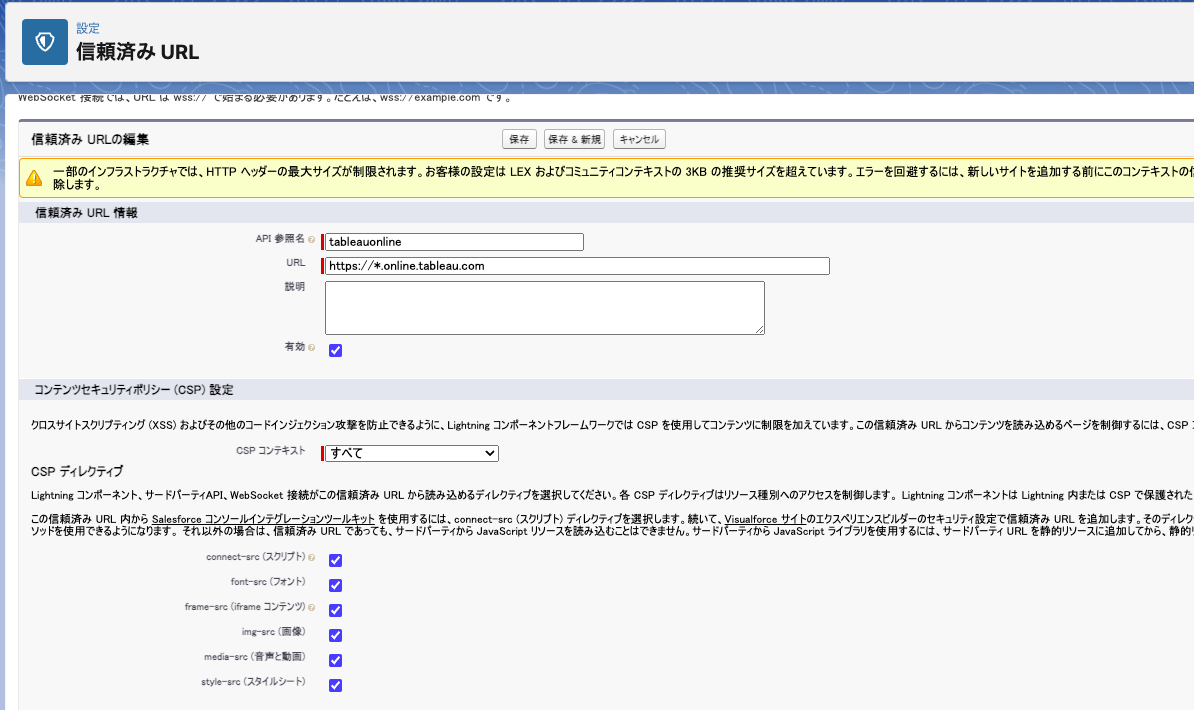Open the Salesforce コンソールインテグレーションツールキット link
Image resolution: width=1194 pixels, height=710 pixels.
click(x=263, y=519)
